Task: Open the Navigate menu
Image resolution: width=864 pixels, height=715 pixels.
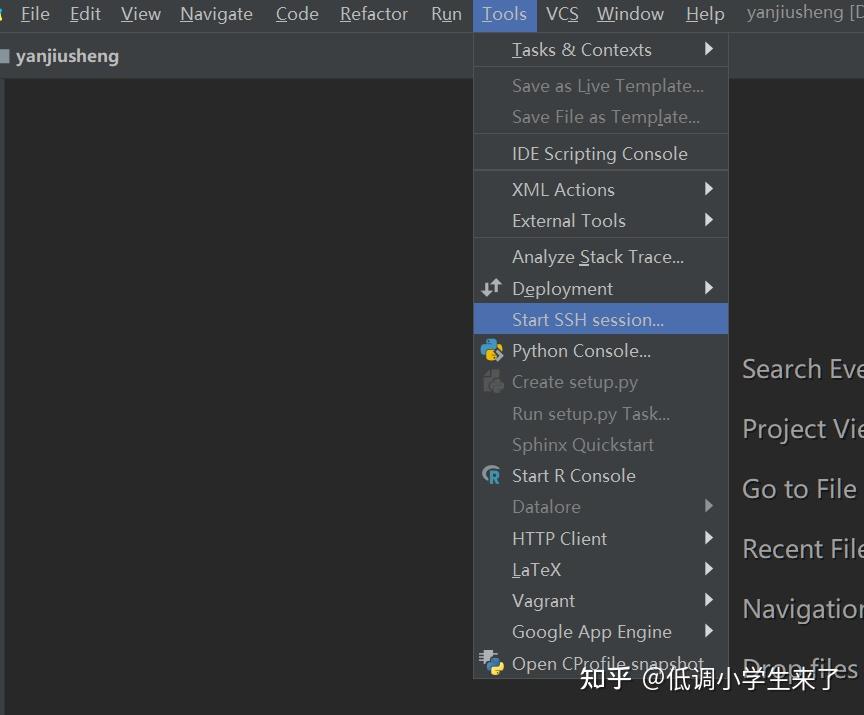Action: pyautogui.click(x=216, y=14)
